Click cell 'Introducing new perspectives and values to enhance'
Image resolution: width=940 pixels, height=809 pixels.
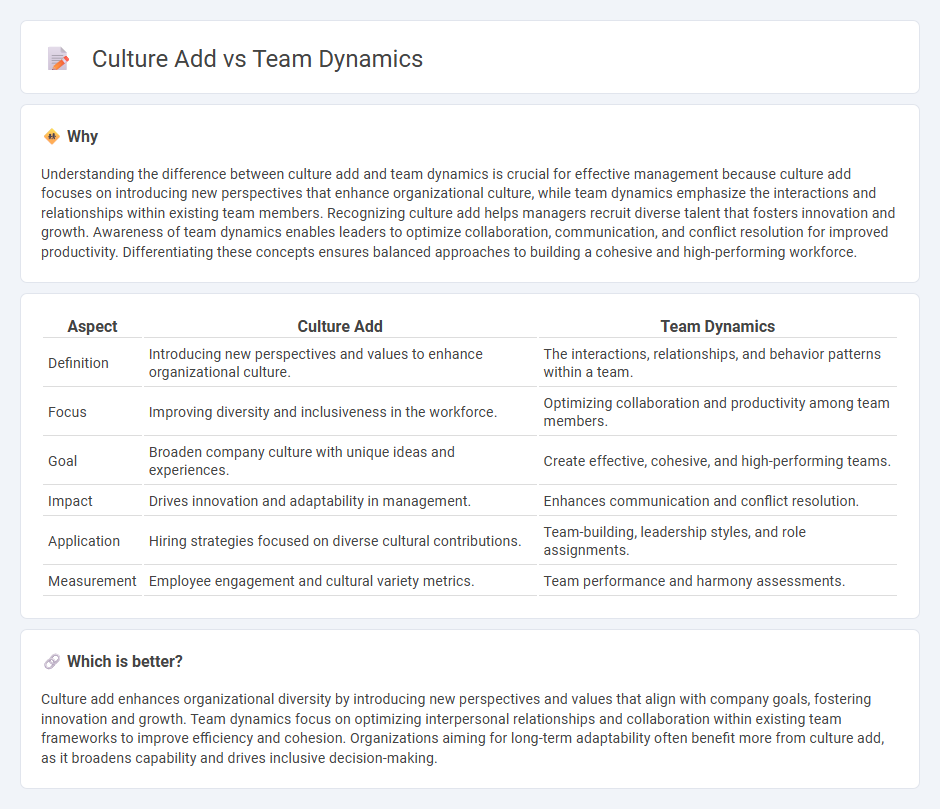pos(340,363)
